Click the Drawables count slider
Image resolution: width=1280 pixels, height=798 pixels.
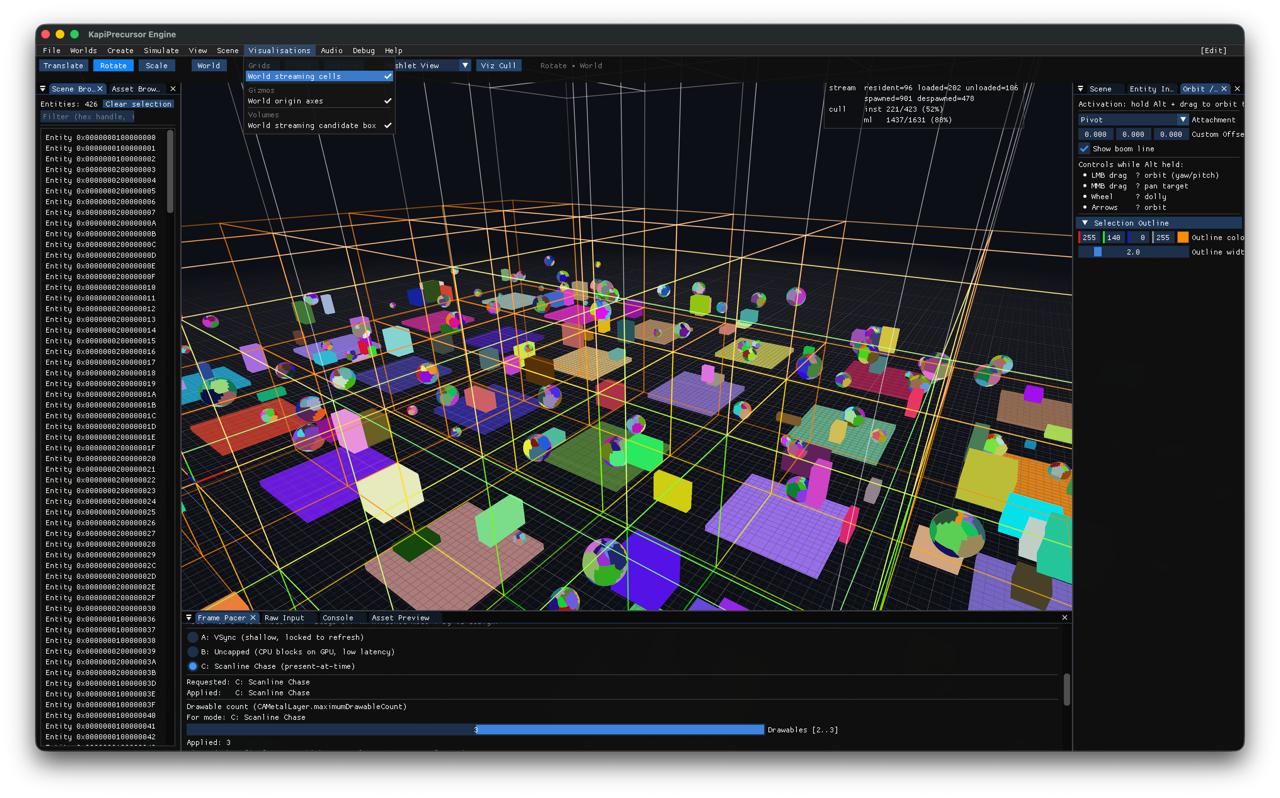[x=475, y=730]
